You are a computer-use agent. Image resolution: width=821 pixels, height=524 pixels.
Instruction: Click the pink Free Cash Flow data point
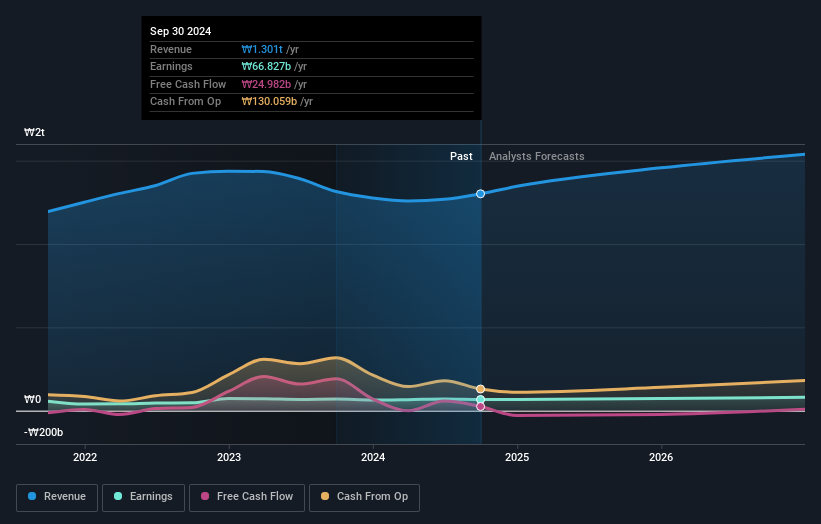pos(481,407)
